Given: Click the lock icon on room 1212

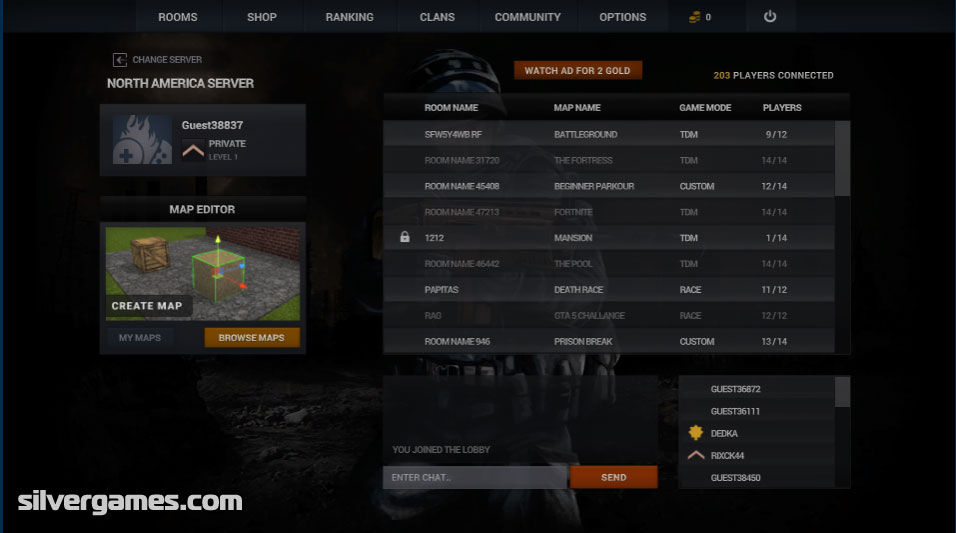Looking at the screenshot, I should coord(405,237).
